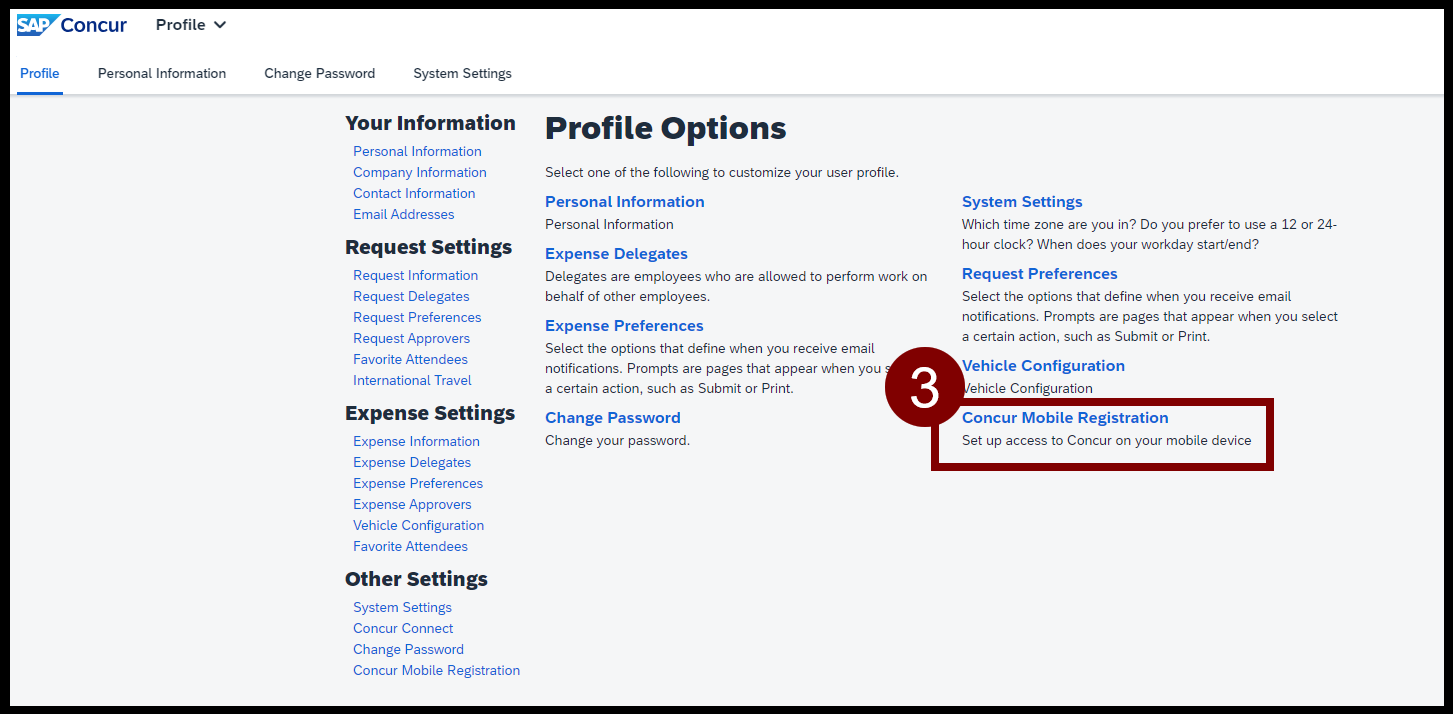The image size is (1453, 714).
Task: Click the SAP Concur logo
Action: 72,25
